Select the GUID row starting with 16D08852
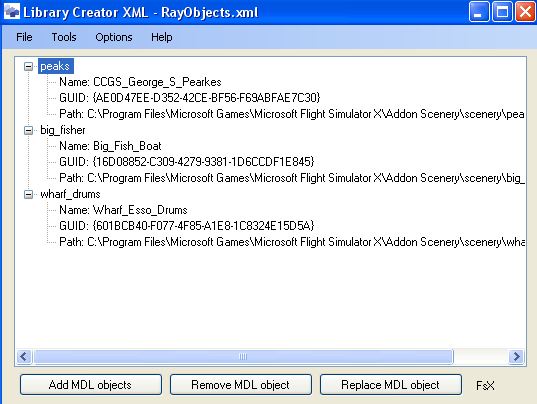 (187, 162)
